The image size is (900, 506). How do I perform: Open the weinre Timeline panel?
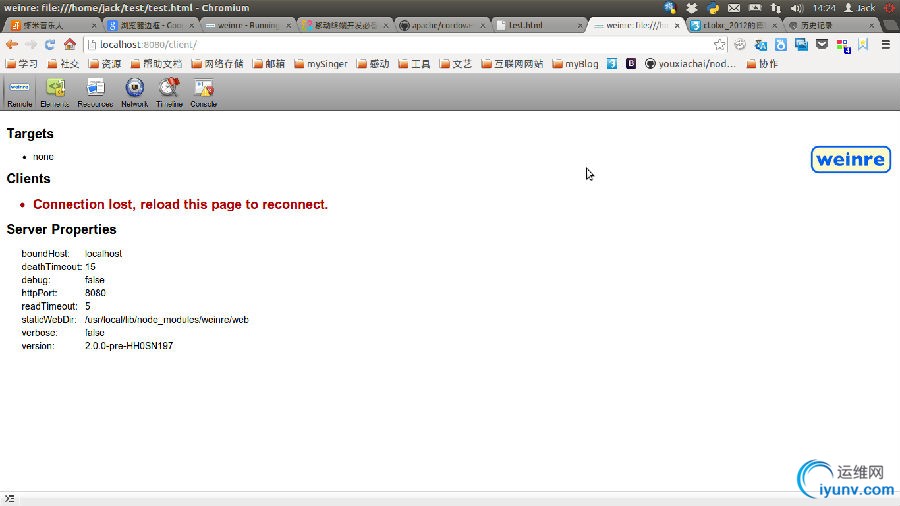click(x=169, y=93)
